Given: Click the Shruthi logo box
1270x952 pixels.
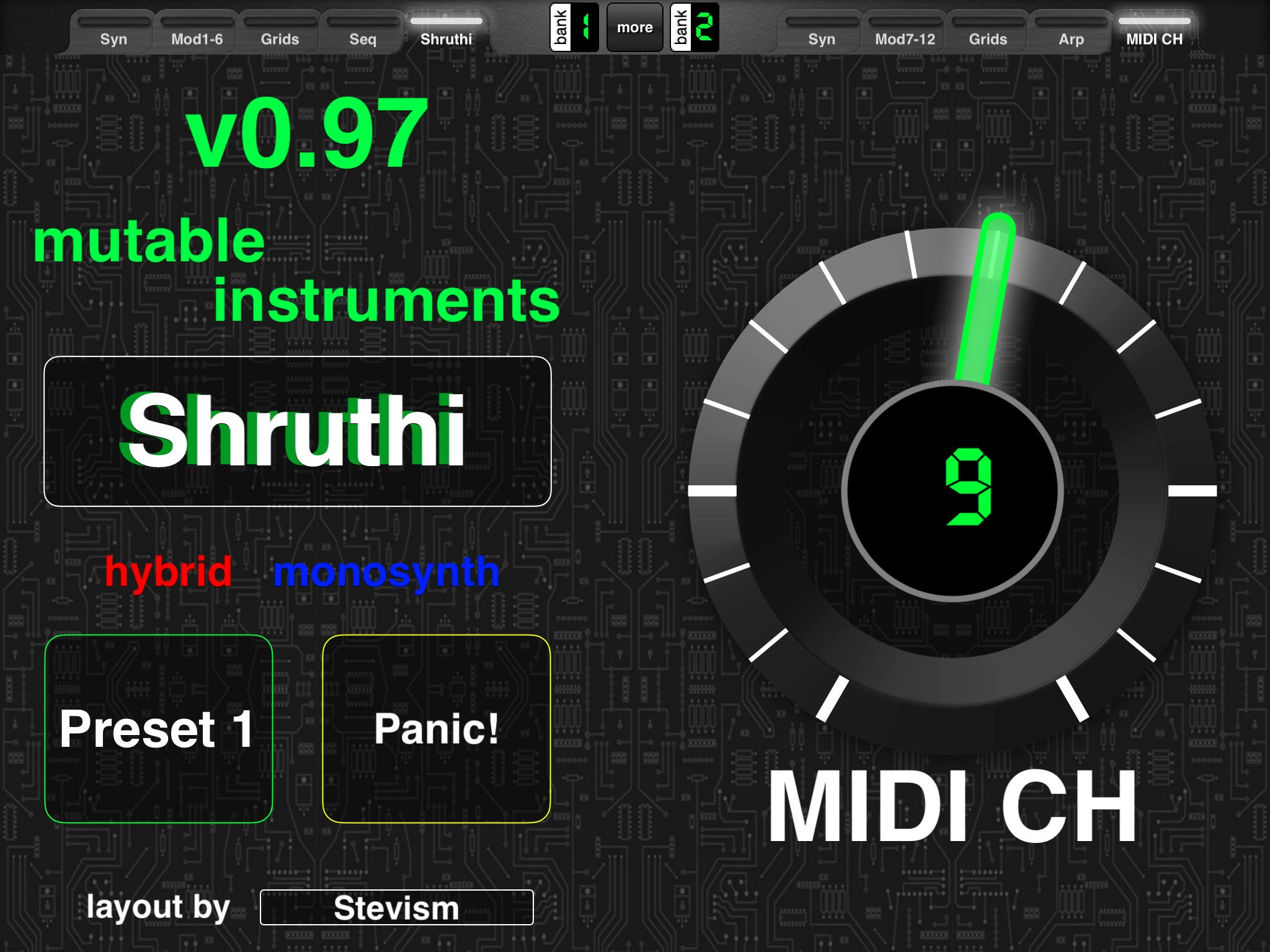Looking at the screenshot, I should click(x=298, y=431).
